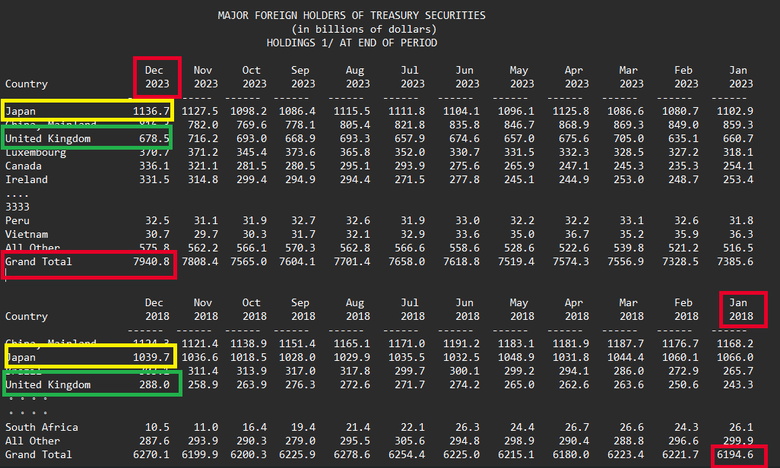This screenshot has height=468, width=780.
Task: Select Peru's Dec 2023 value 32.5
Action: pos(157,220)
